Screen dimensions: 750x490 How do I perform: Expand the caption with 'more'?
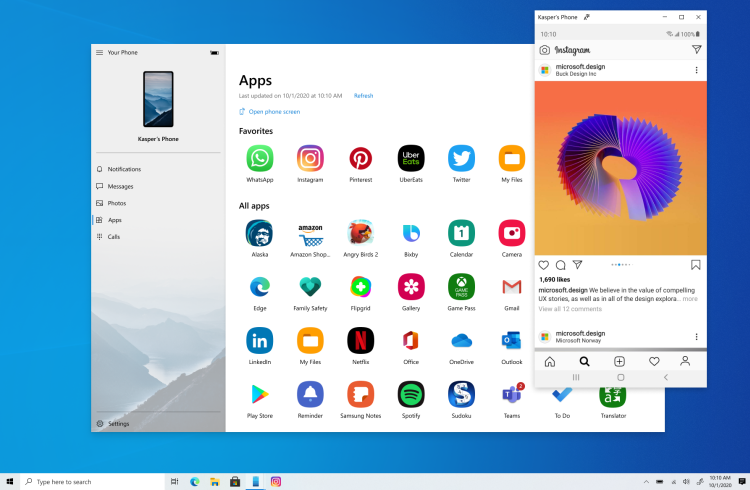point(690,299)
